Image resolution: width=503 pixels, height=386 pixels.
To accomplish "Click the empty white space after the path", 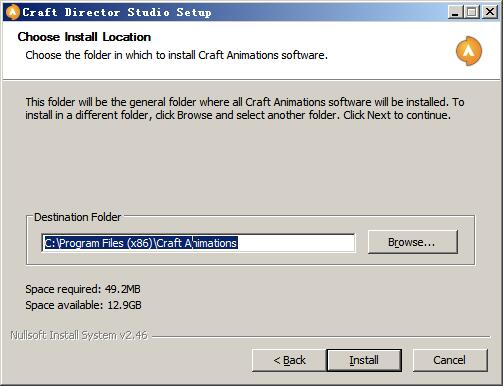I will pyautogui.click(x=296, y=243).
